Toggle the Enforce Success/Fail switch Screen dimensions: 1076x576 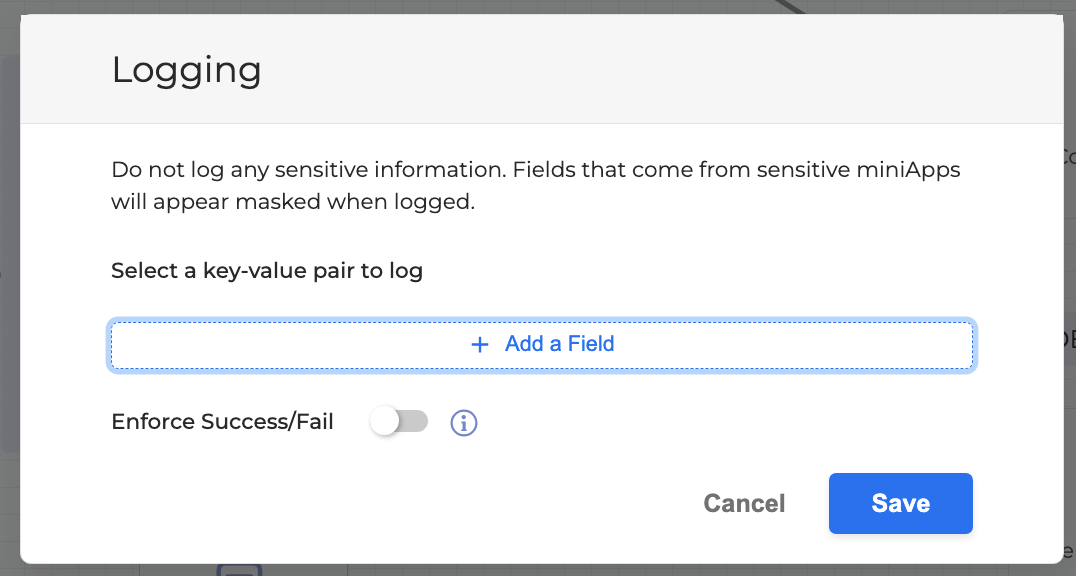coord(399,422)
